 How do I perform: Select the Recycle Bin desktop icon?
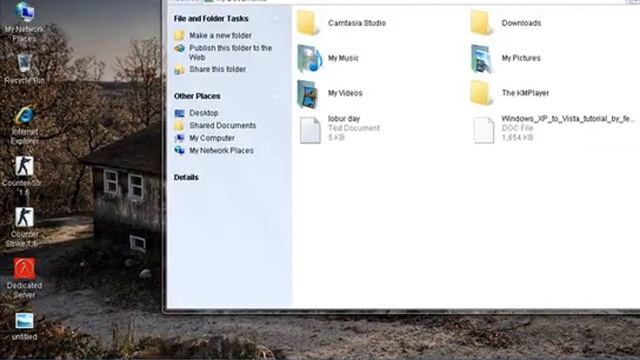[24, 69]
